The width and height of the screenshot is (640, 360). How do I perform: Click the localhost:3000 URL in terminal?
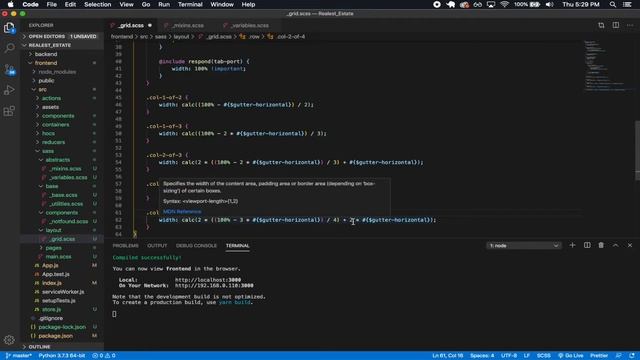[208, 280]
